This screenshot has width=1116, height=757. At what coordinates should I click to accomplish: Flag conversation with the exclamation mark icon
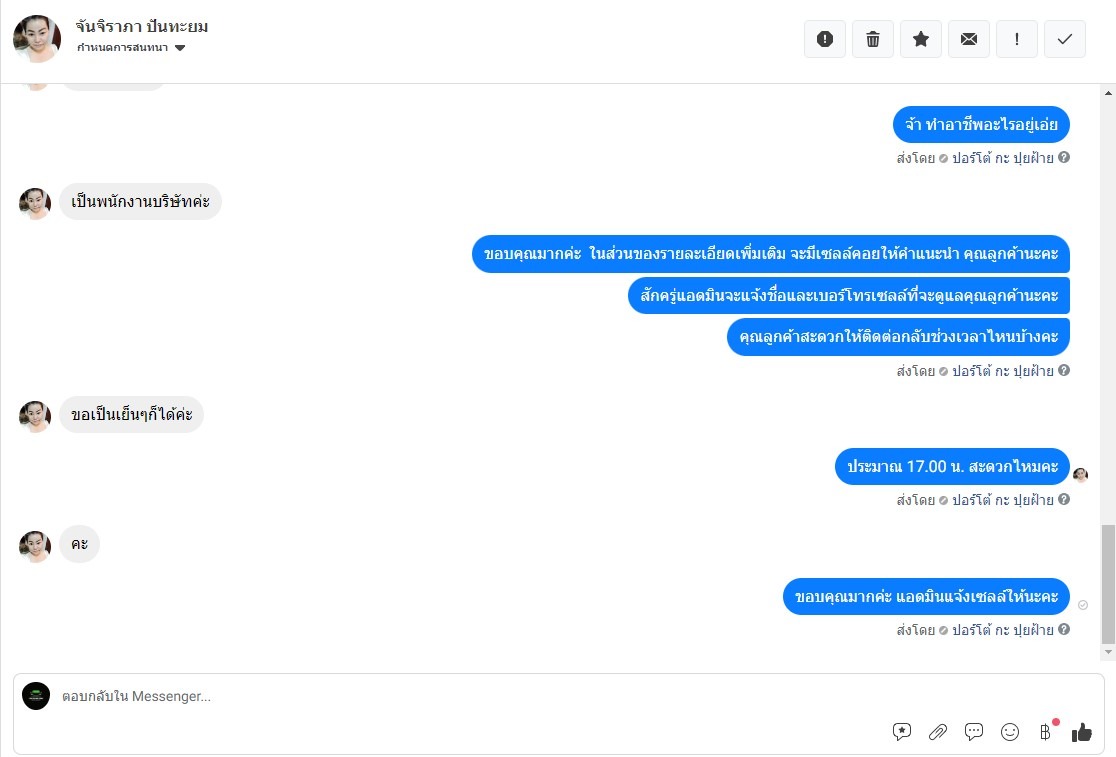[x=1017, y=39]
